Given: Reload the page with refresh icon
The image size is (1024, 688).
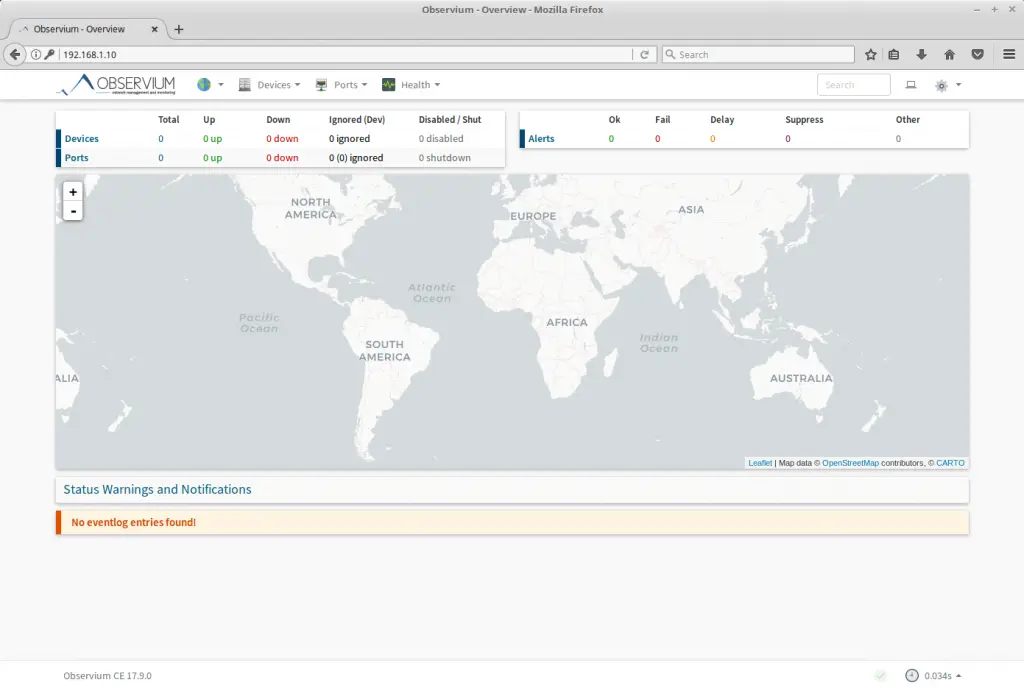Looking at the screenshot, I should (x=645, y=54).
